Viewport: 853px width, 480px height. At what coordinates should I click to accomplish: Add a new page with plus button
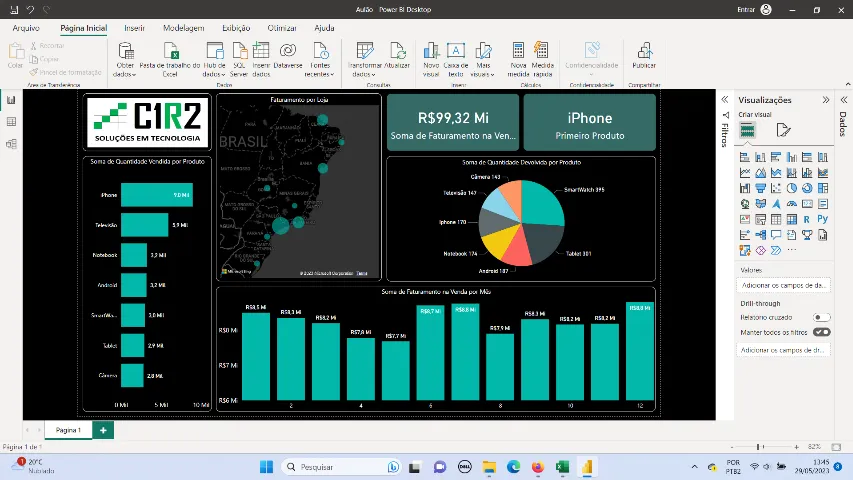pos(103,429)
